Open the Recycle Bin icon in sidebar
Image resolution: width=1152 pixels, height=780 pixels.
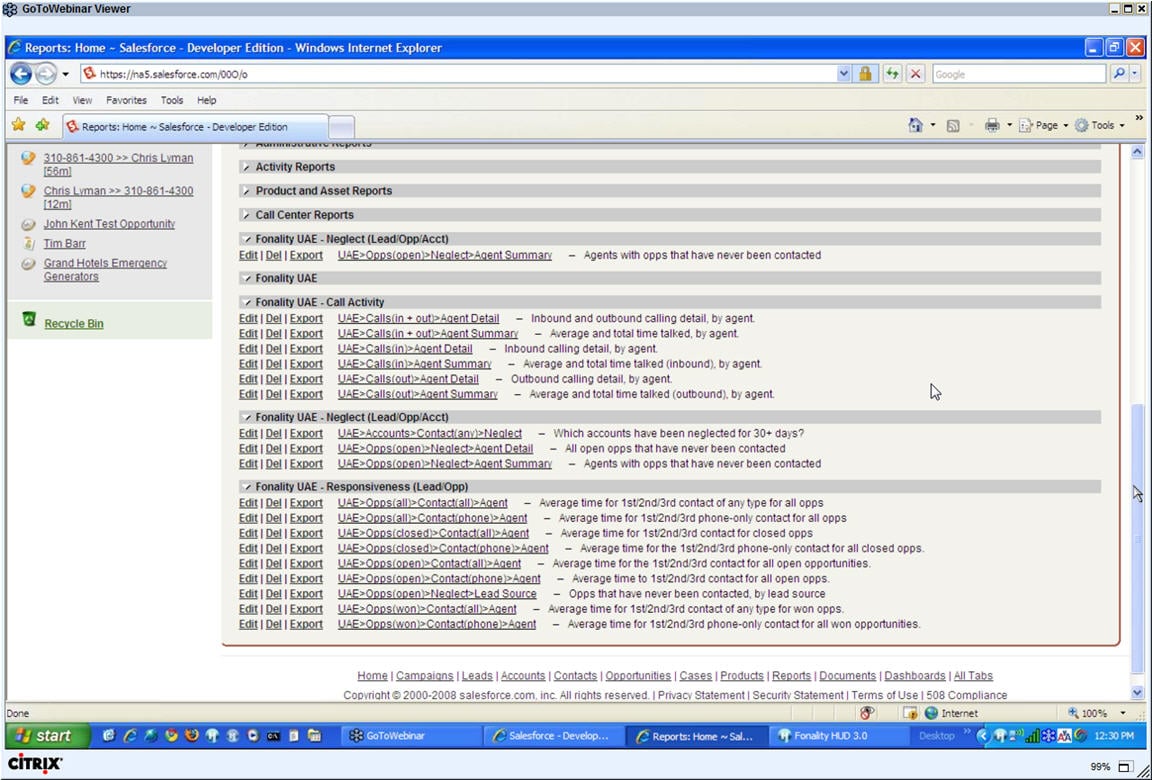pyautogui.click(x=29, y=320)
